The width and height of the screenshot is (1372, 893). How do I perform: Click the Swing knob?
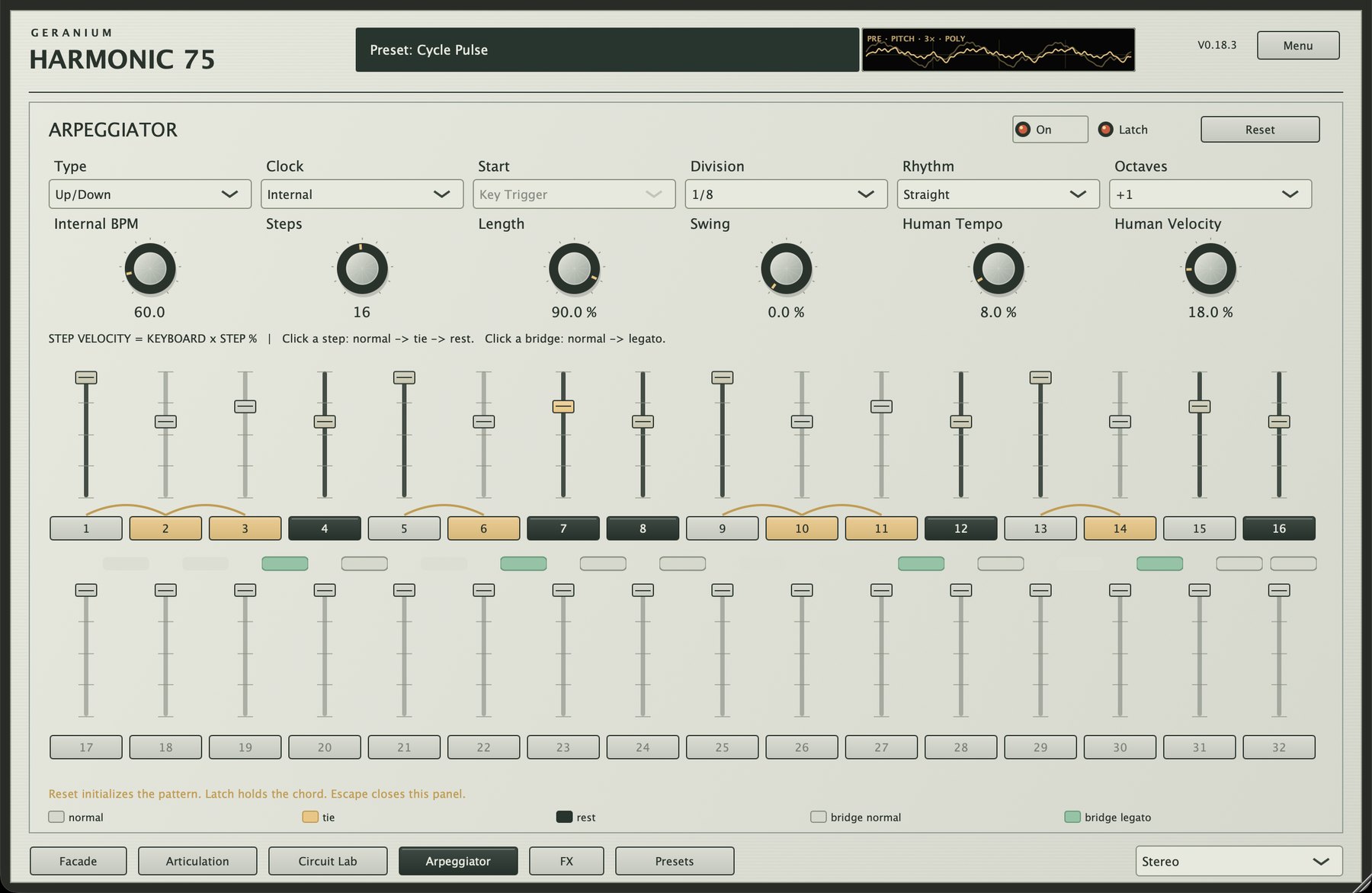coord(786,268)
